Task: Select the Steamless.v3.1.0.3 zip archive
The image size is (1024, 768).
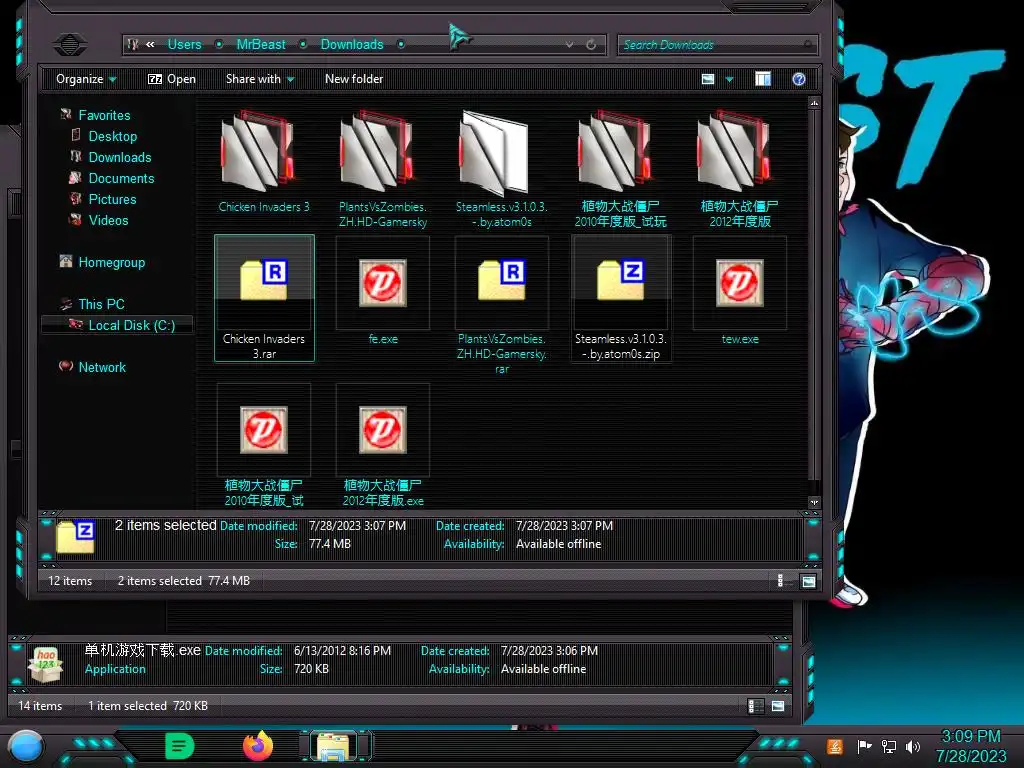Action: [x=620, y=298]
